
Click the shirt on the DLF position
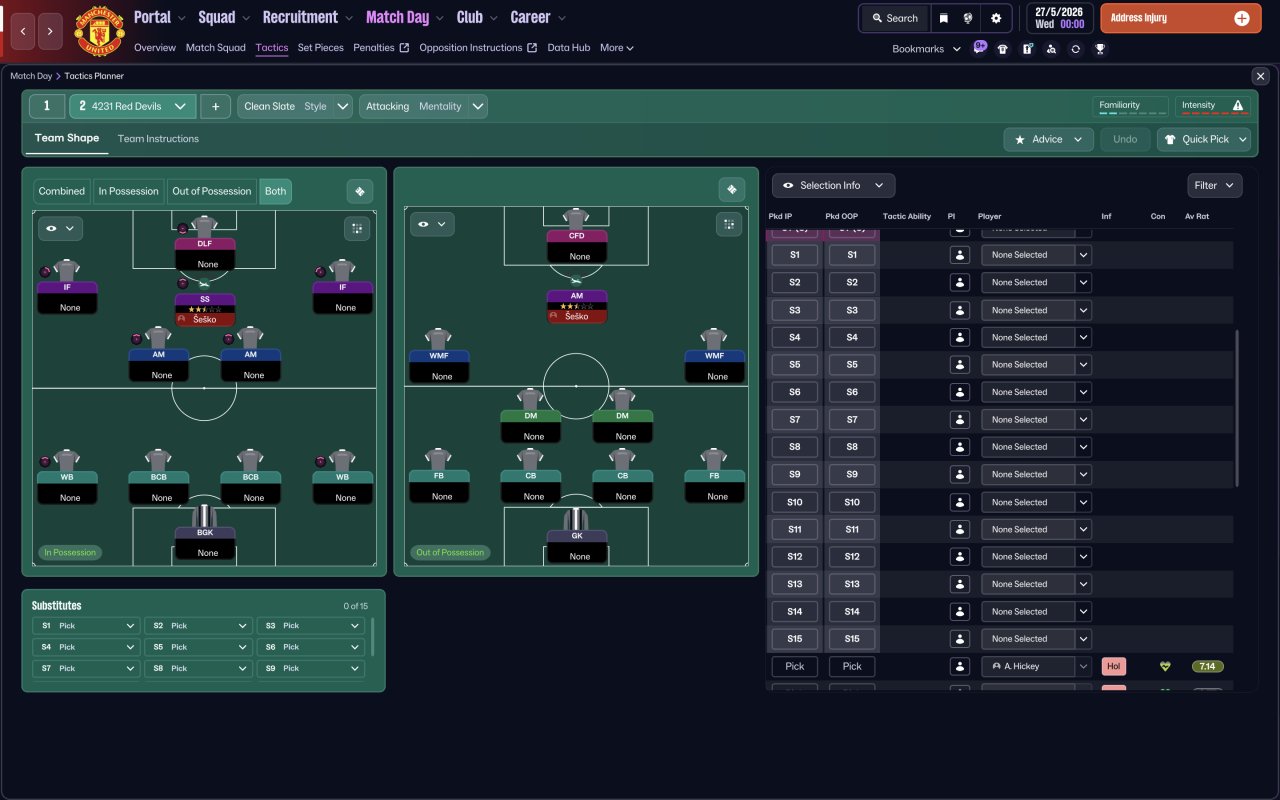(205, 226)
